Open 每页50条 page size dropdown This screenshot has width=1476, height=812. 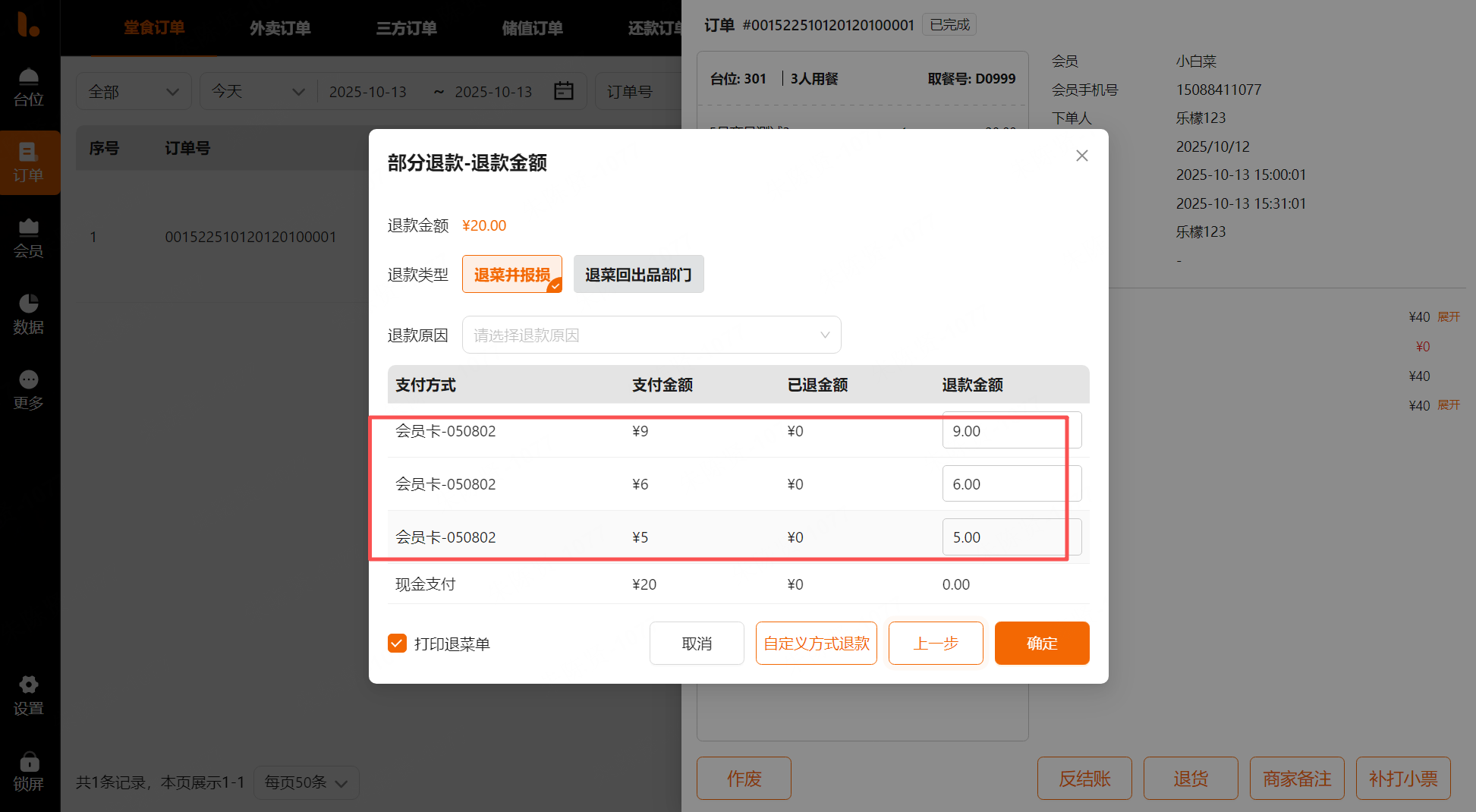[306, 782]
